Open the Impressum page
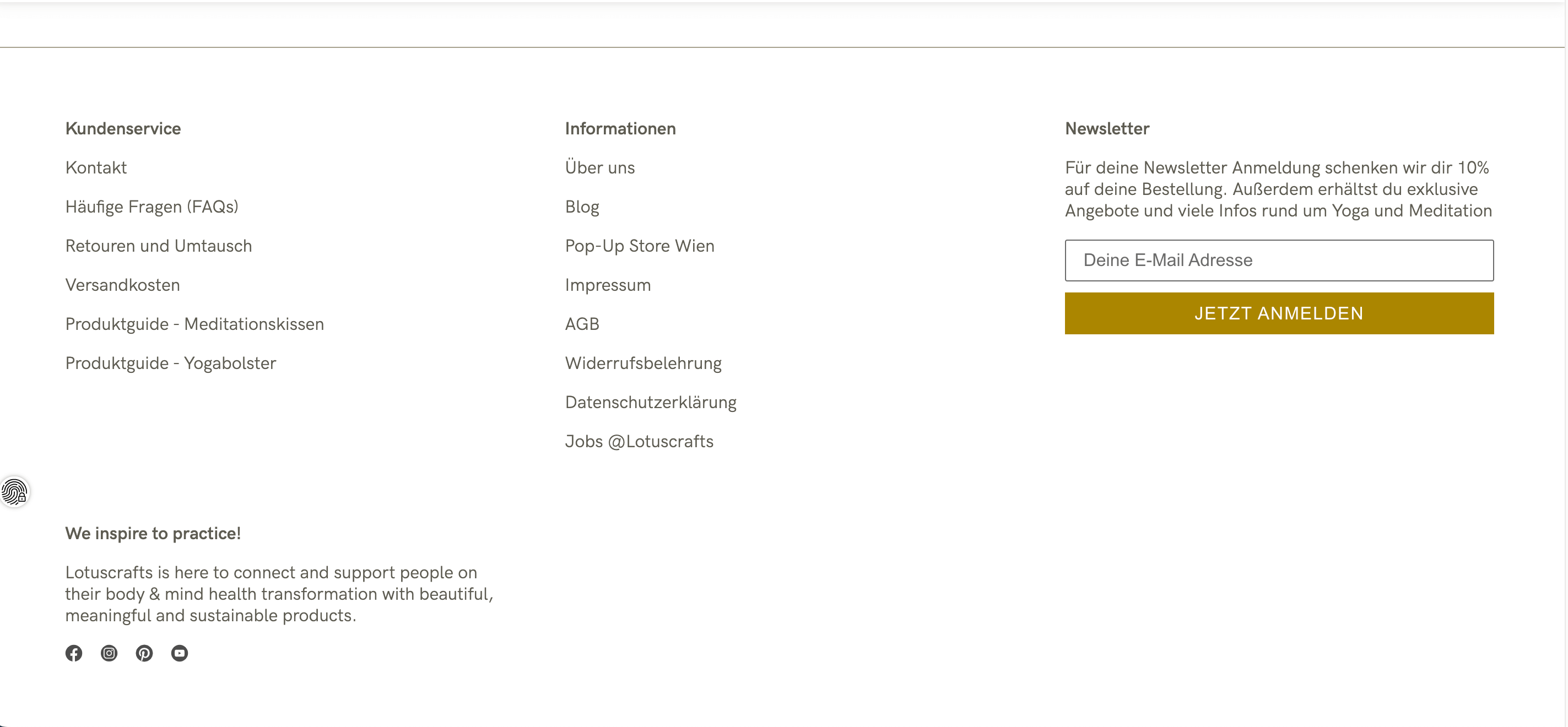Screen dimensions: 1568x727 608,285
